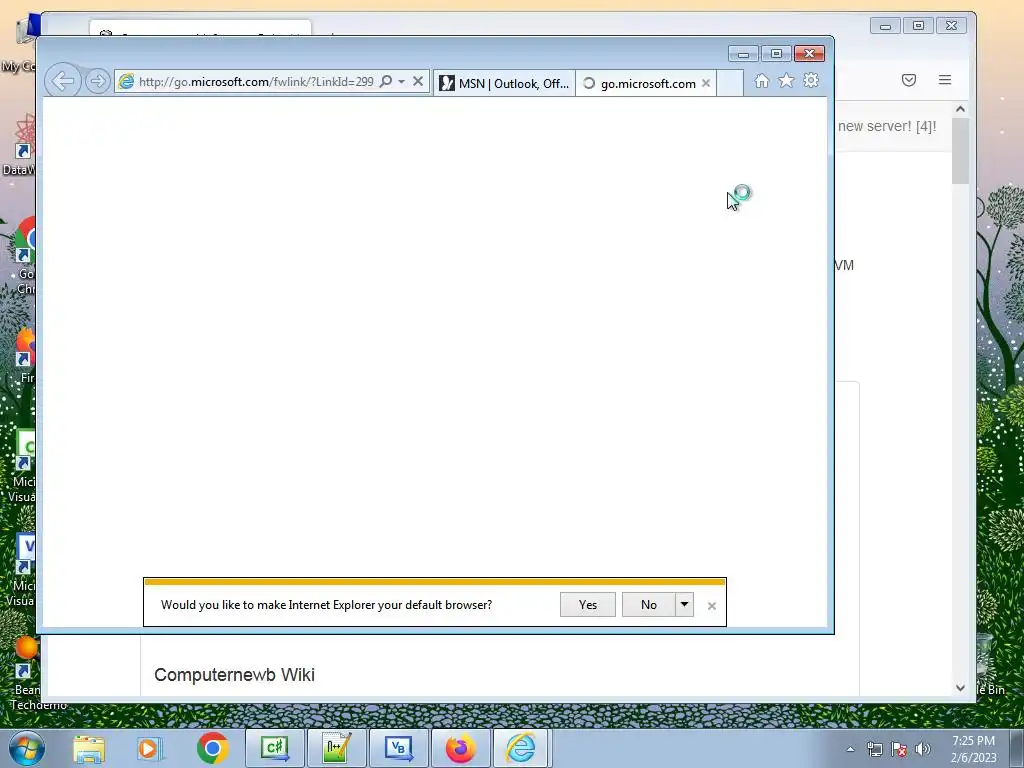Screen dimensions: 1024x768
Task: Open Windows Explorer from the taskbar
Action: point(89,748)
